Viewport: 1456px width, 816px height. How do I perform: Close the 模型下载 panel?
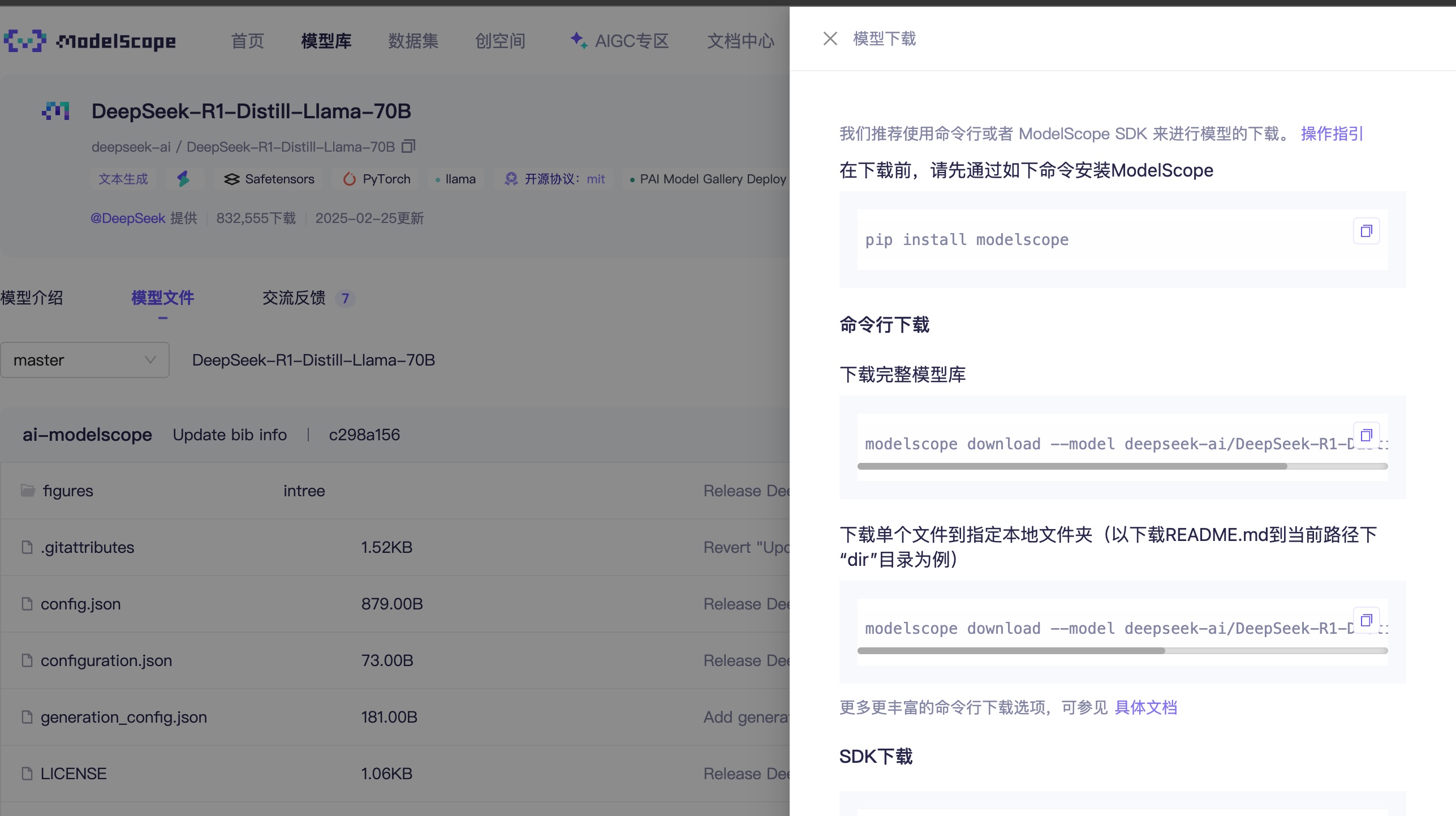coord(830,38)
